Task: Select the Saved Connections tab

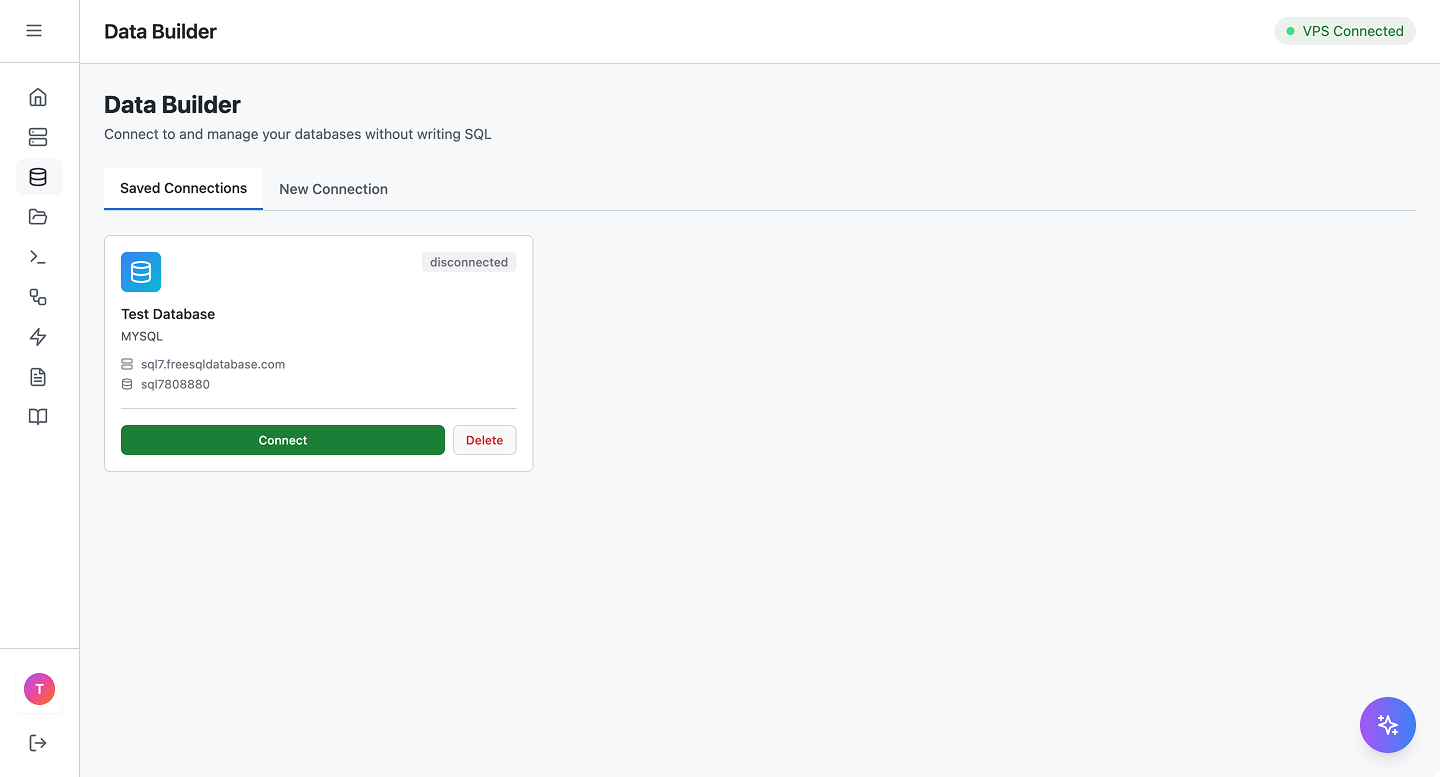Action: click(183, 188)
